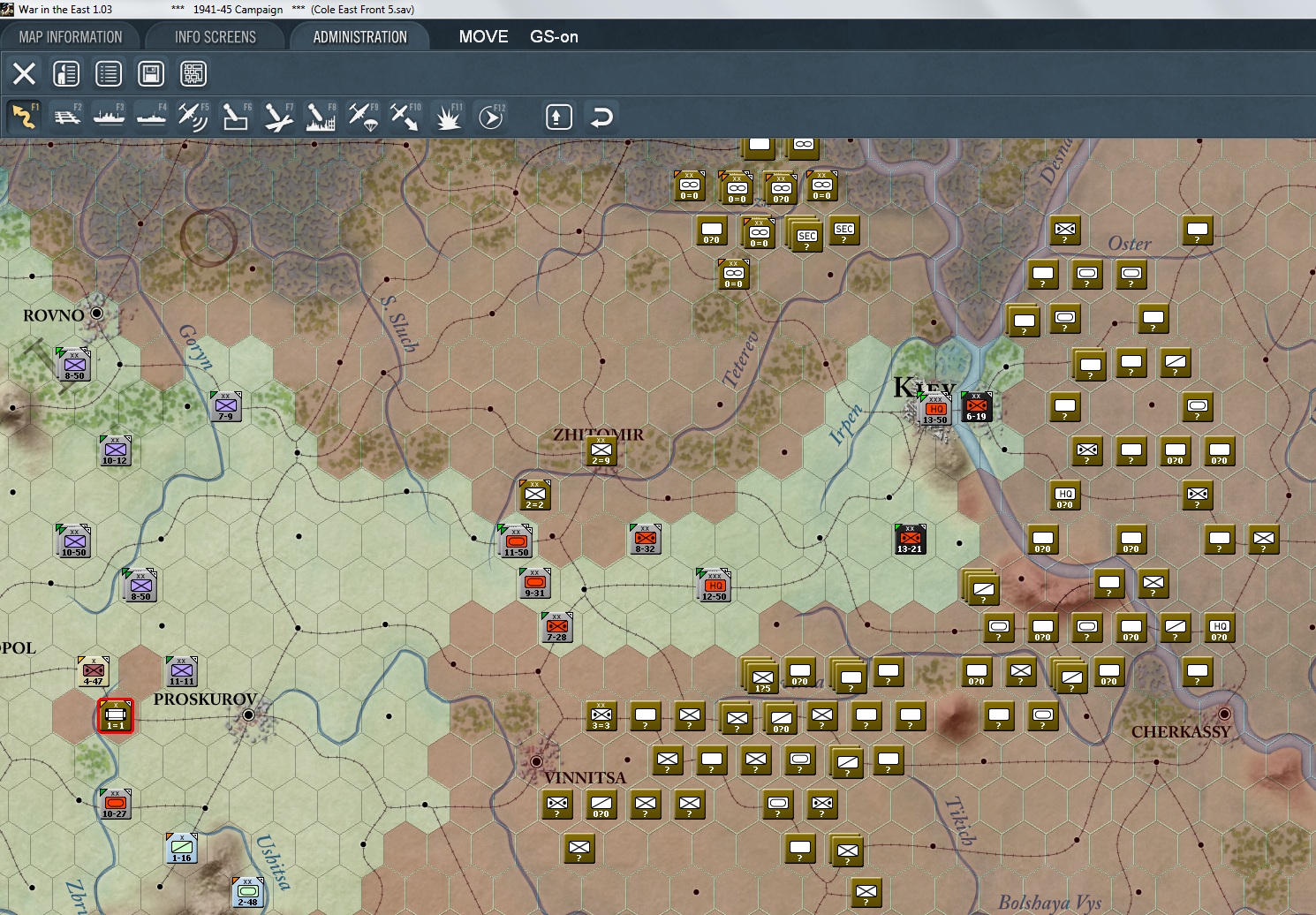The height and width of the screenshot is (915, 1316).
Task: Click the X exit icon in administration bar
Action: [24, 73]
